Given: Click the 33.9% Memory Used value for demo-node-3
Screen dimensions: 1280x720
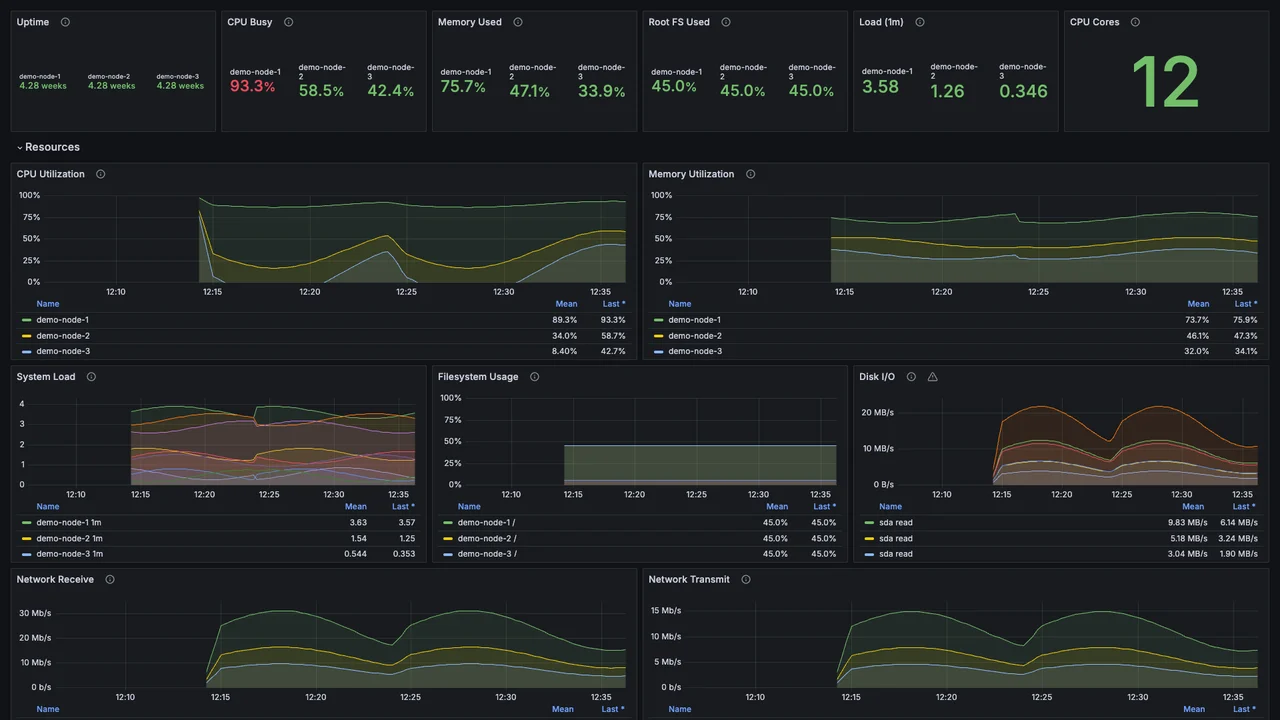Looking at the screenshot, I should 601,91.
